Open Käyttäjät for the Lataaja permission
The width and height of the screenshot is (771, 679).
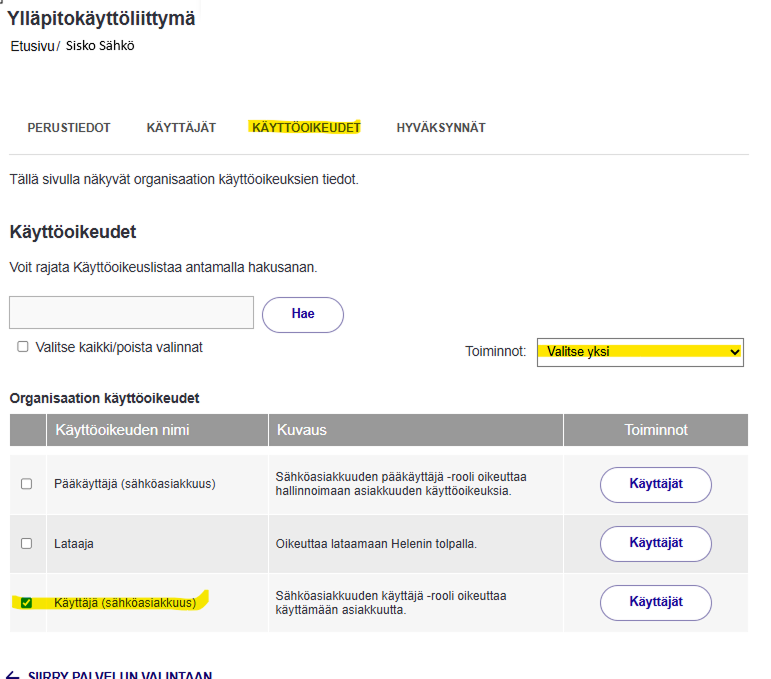click(x=655, y=543)
